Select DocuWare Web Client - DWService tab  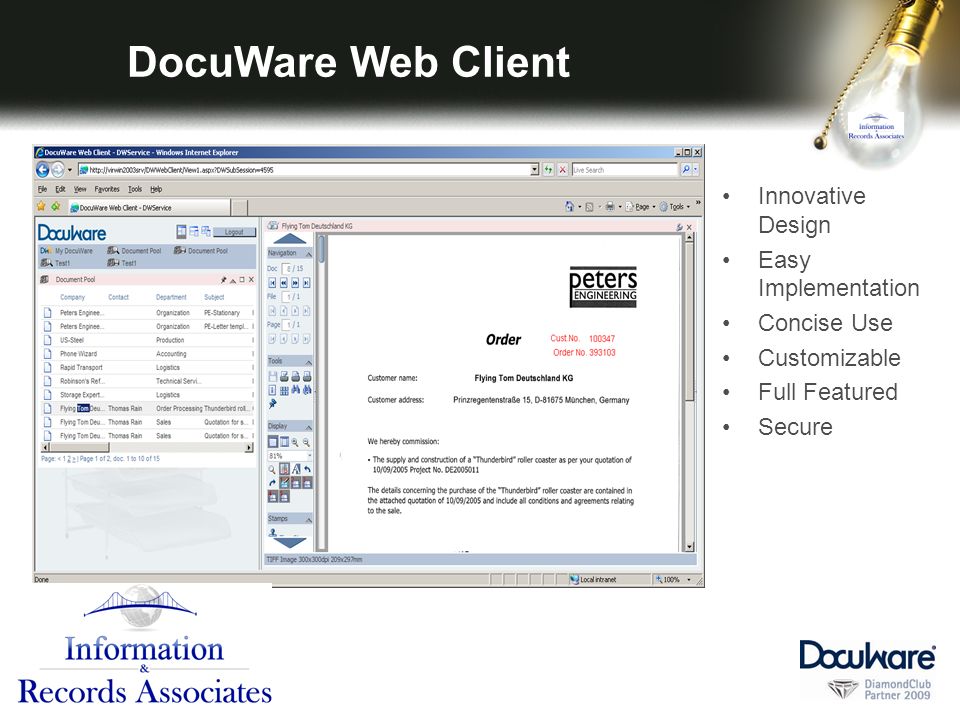(149, 208)
